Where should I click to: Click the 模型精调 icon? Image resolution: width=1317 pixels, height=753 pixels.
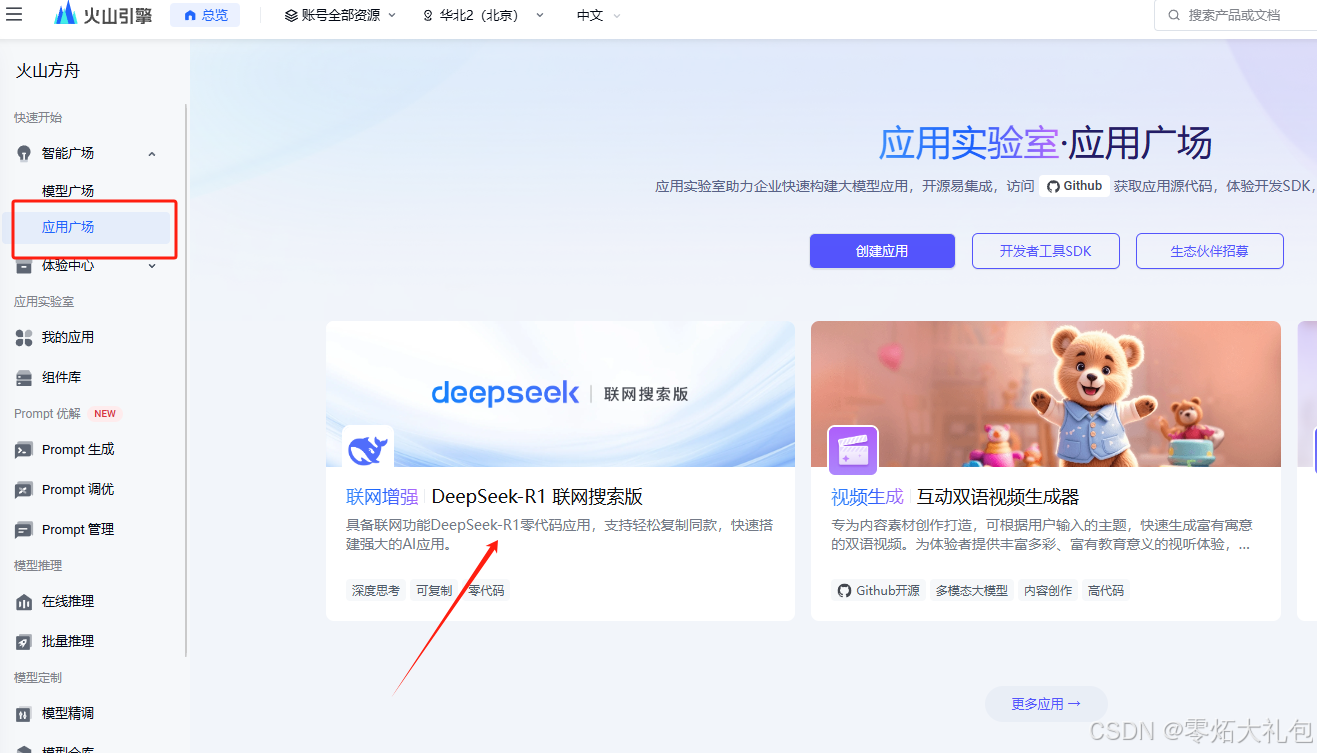click(24, 714)
